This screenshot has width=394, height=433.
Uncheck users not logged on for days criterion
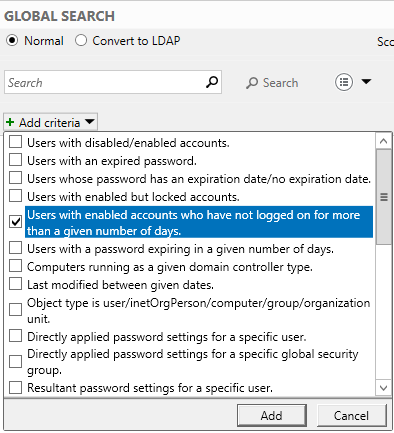click(15, 221)
